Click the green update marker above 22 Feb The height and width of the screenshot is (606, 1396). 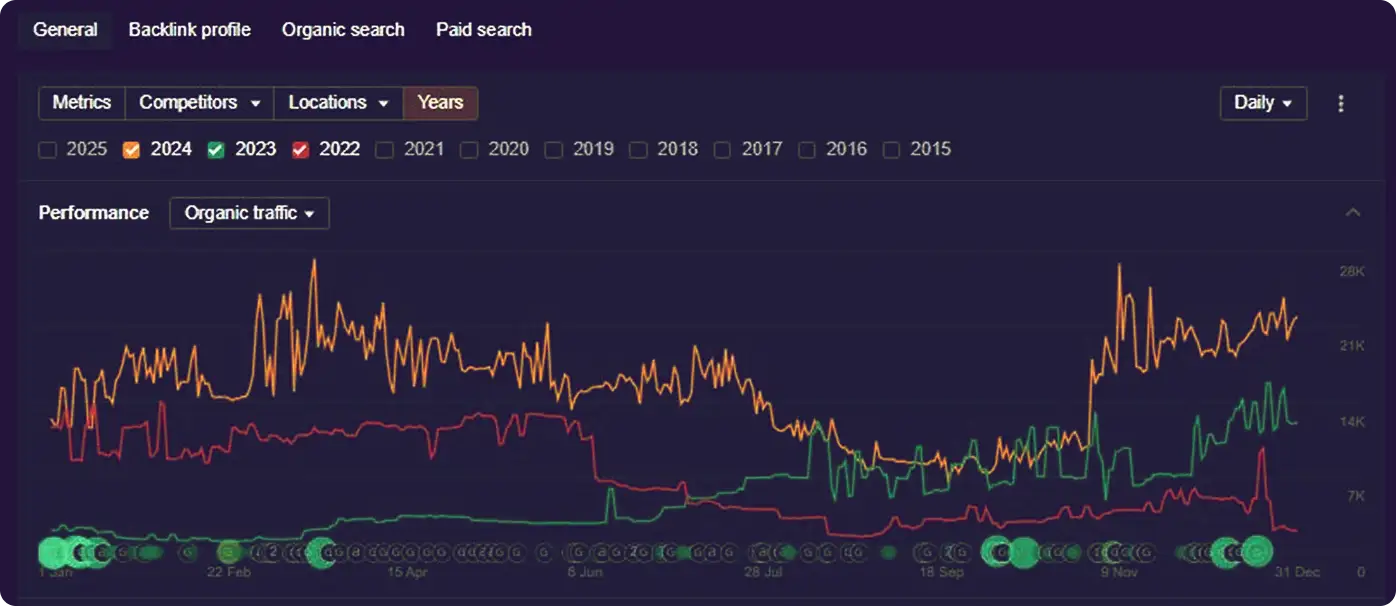229,551
